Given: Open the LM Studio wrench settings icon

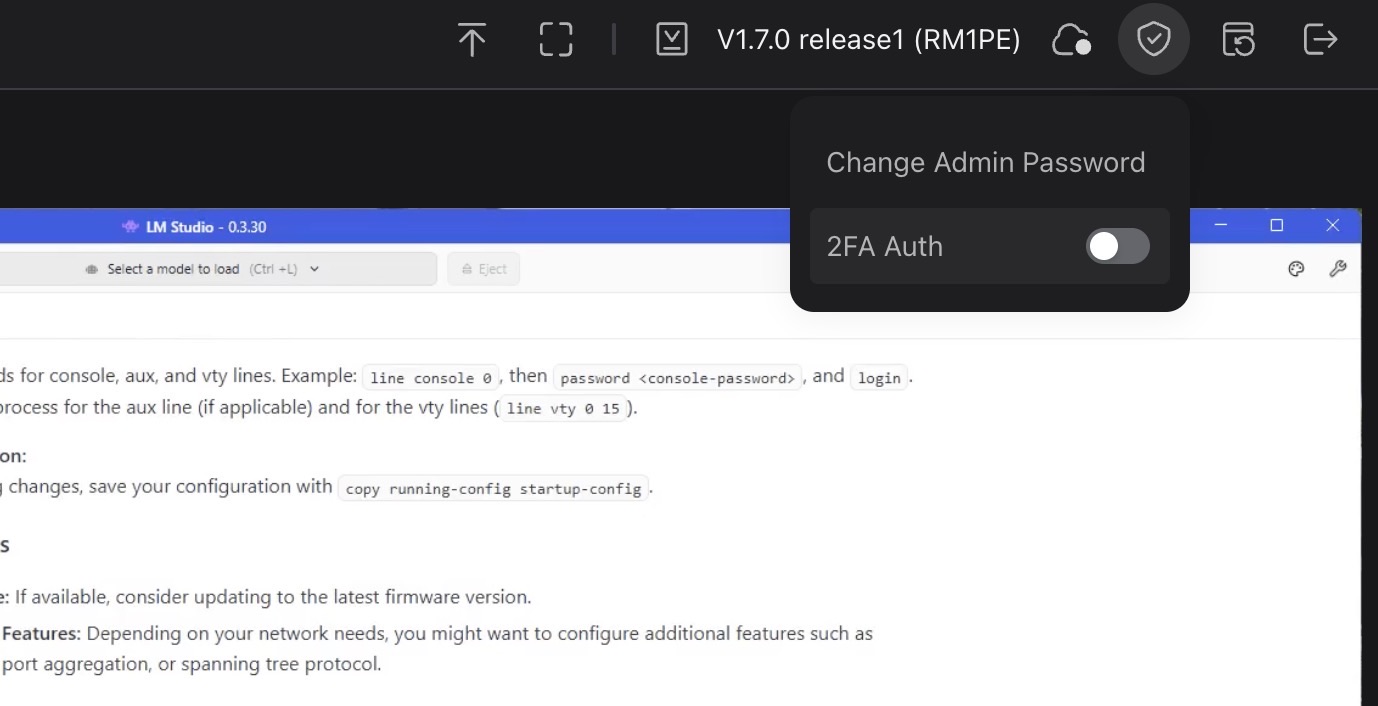Looking at the screenshot, I should coord(1337,268).
